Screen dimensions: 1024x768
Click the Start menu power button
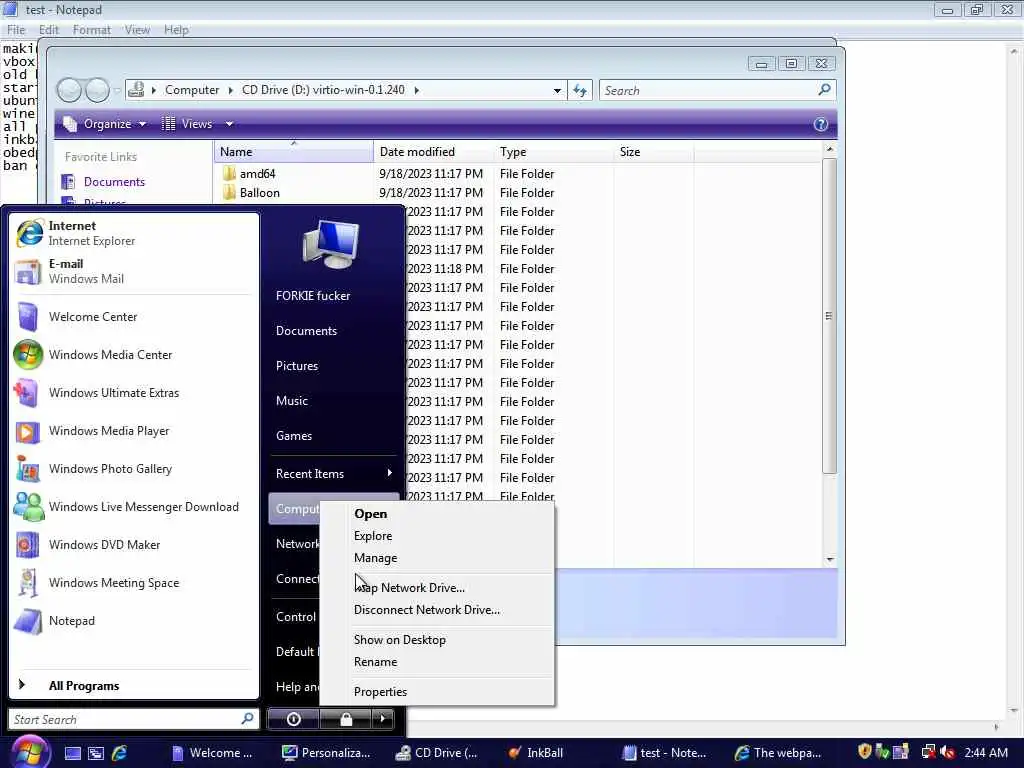pos(293,719)
